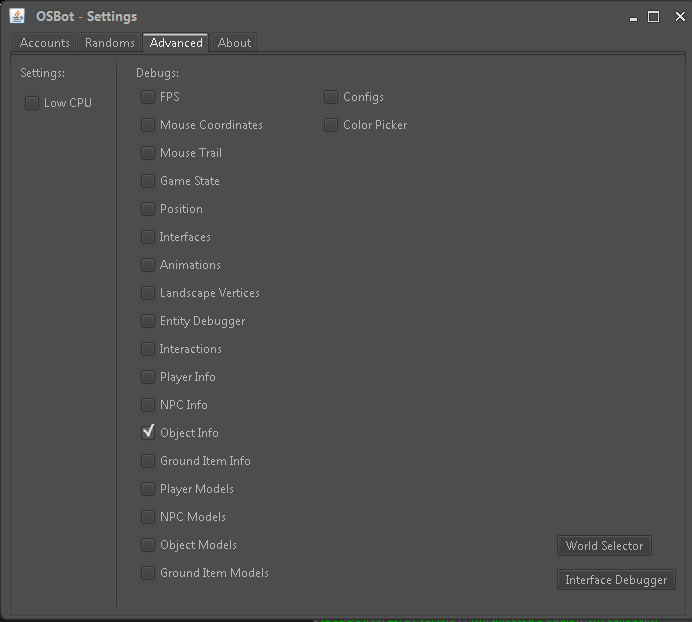This screenshot has width=692, height=622.
Task: Check the Animations option
Action: point(148,265)
